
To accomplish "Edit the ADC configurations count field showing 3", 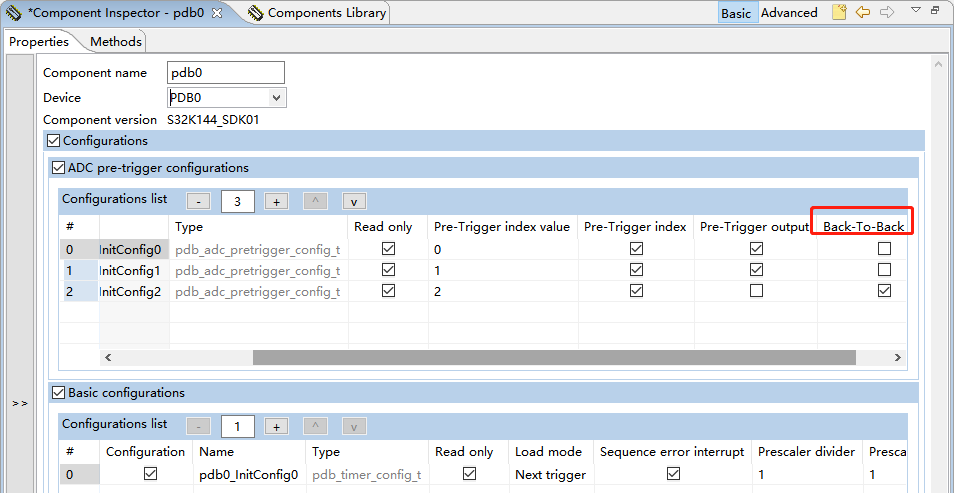I will pyautogui.click(x=237, y=201).
